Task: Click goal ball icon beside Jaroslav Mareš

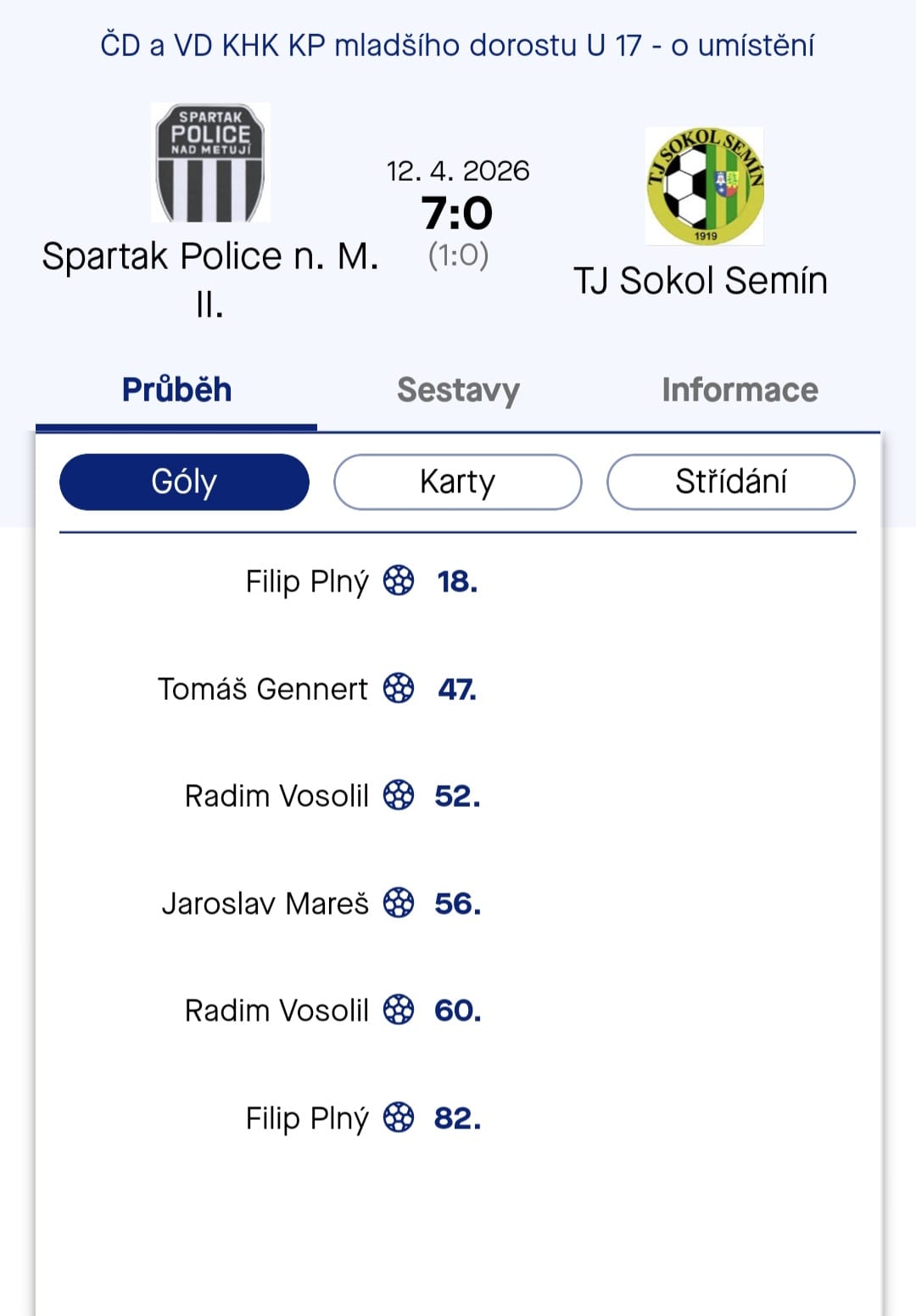Action: pos(399,903)
